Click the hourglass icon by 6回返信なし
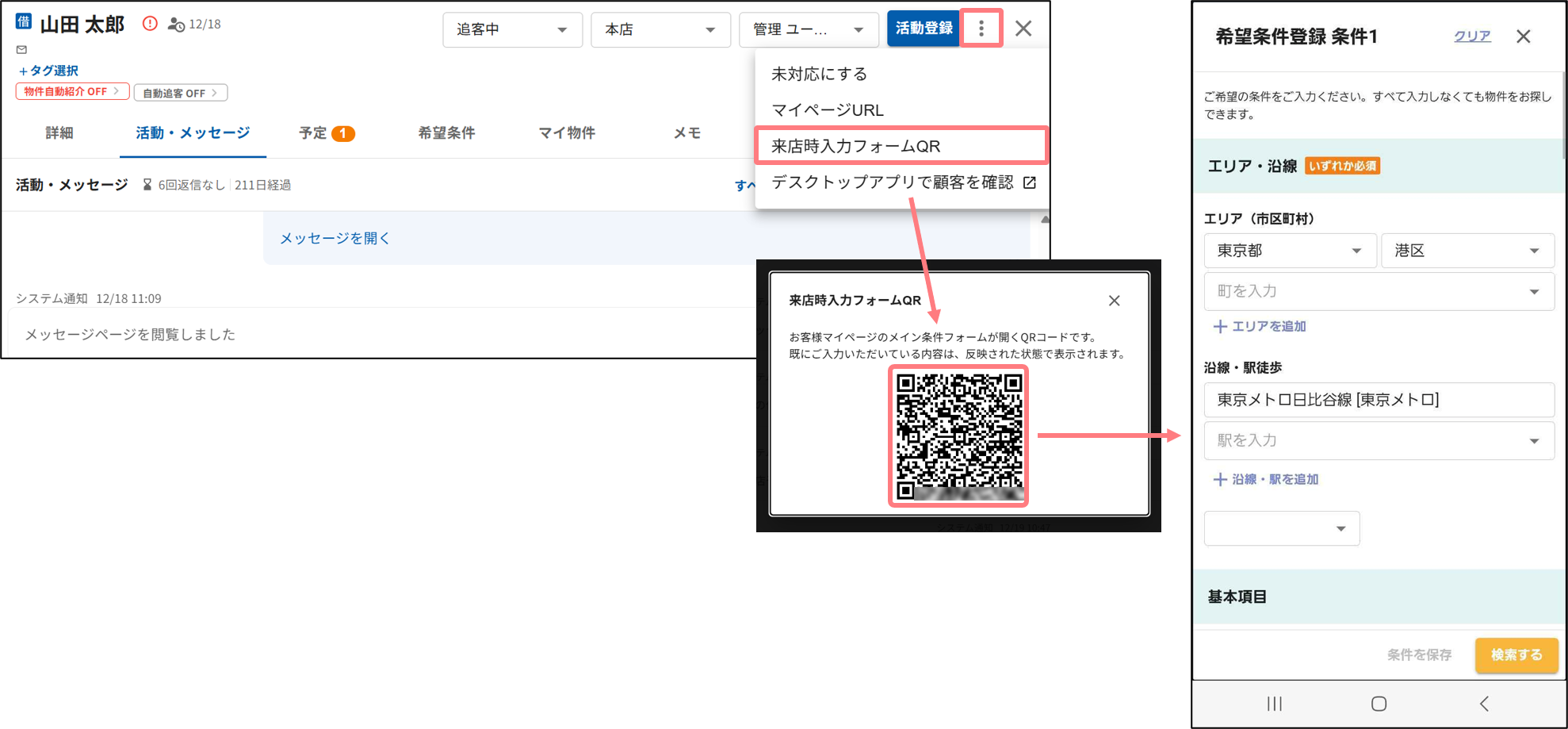Viewport: 1568px width, 729px height. pos(147,185)
